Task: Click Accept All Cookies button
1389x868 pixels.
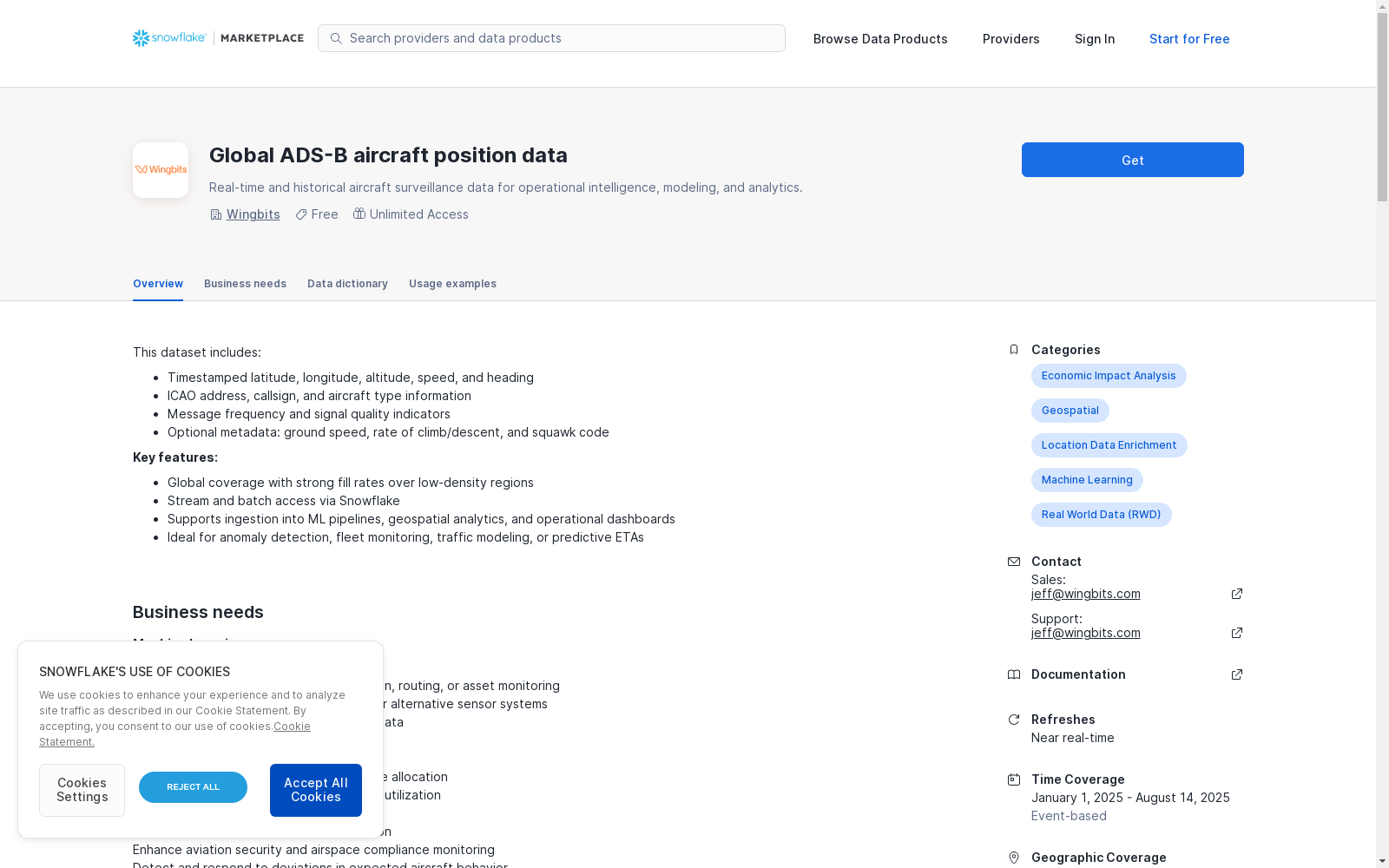Action: point(316,790)
